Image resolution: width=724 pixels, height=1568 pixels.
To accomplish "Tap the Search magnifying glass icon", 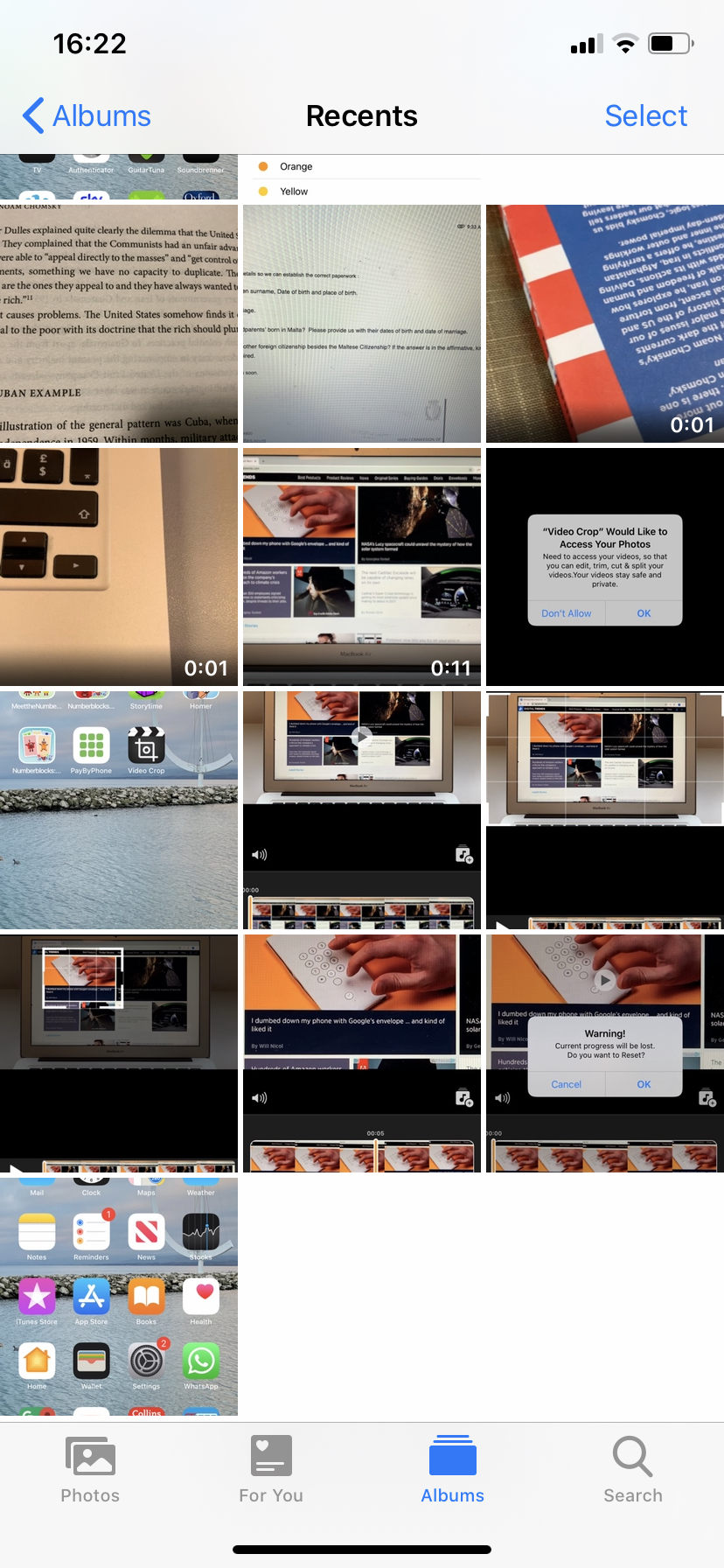I will click(x=632, y=1458).
